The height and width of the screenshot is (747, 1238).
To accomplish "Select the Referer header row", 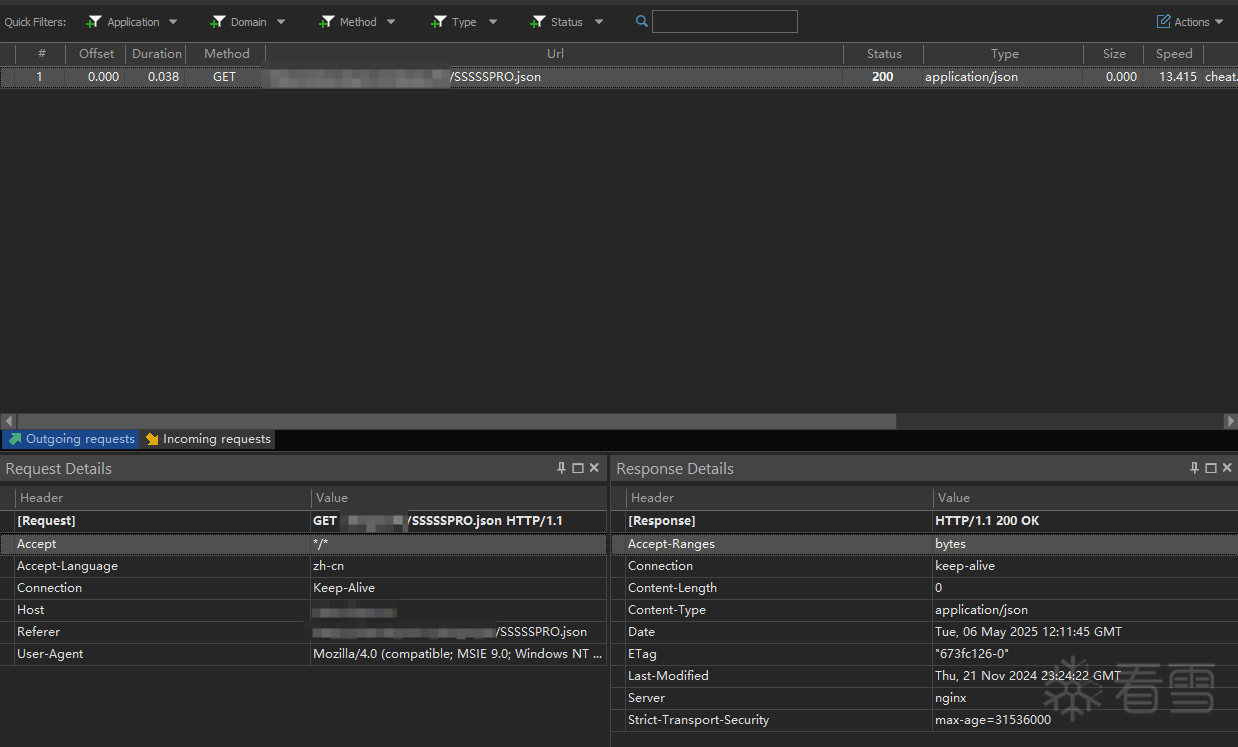I will coord(304,632).
